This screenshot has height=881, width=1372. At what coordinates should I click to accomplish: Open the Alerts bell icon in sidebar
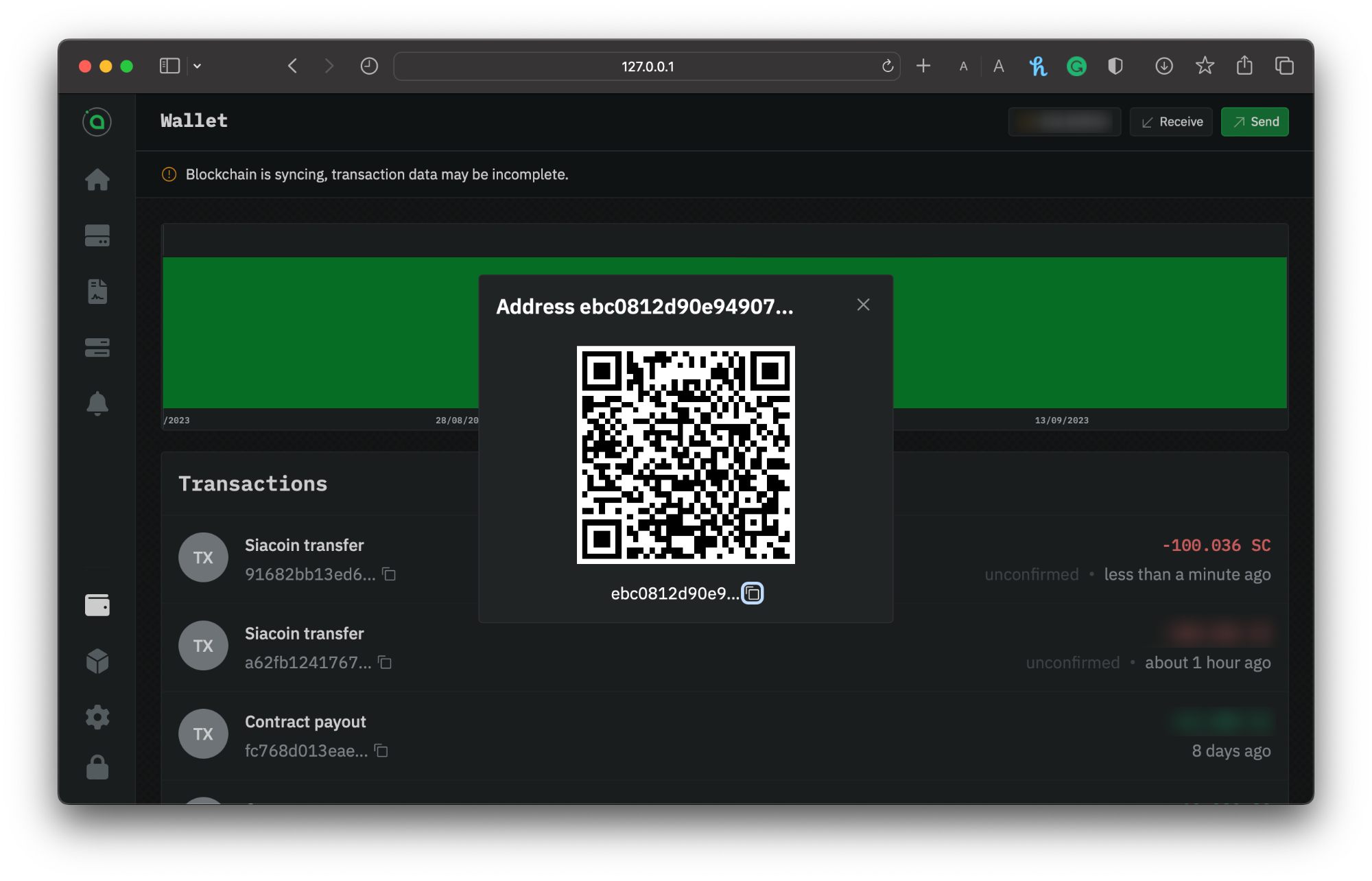click(x=97, y=403)
